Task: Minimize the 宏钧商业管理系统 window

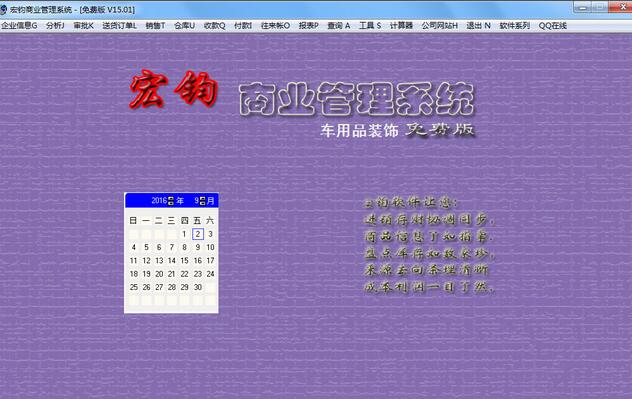Action: pos(582,7)
